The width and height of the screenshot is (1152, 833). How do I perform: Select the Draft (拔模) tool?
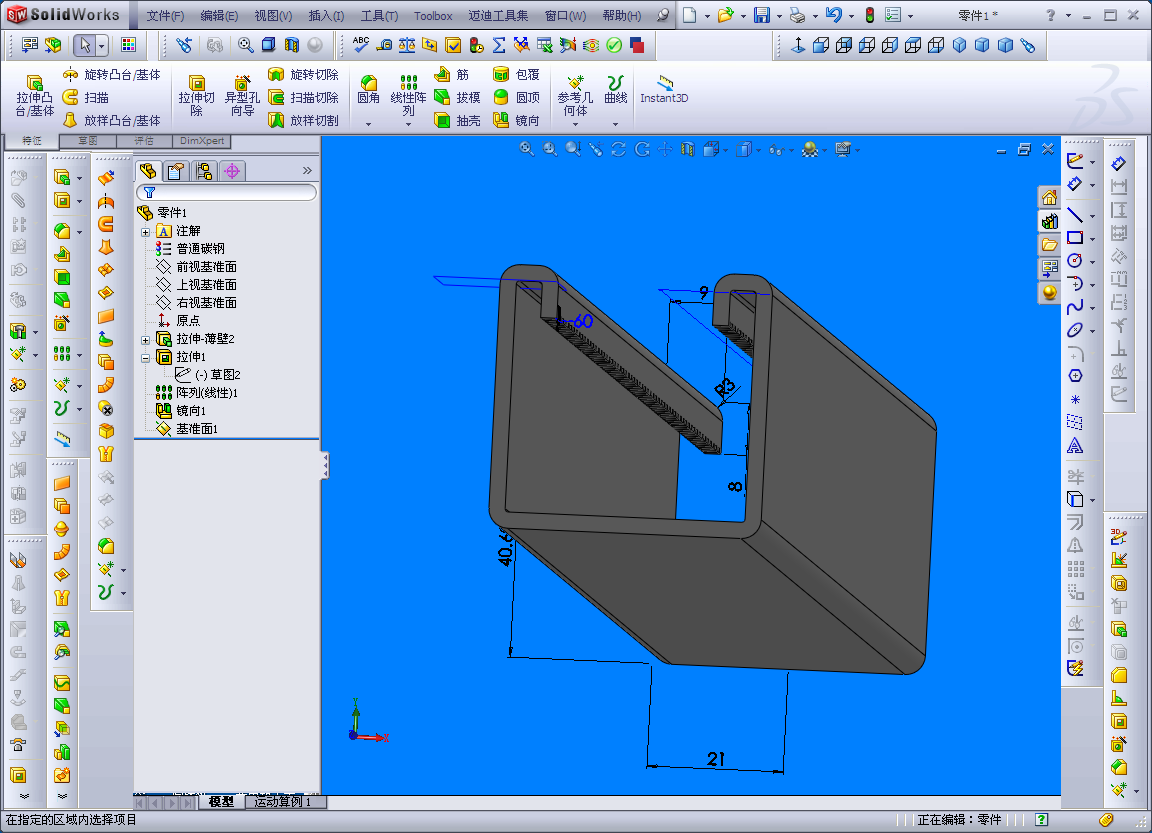click(457, 97)
